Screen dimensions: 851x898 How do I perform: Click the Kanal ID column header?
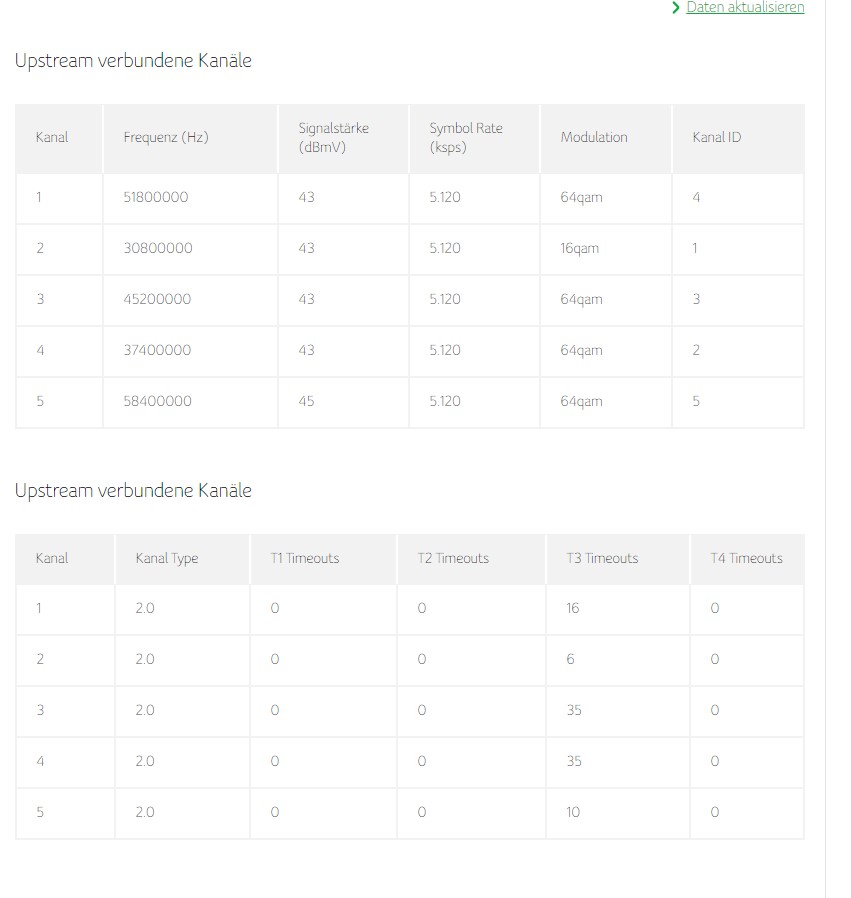(716, 137)
